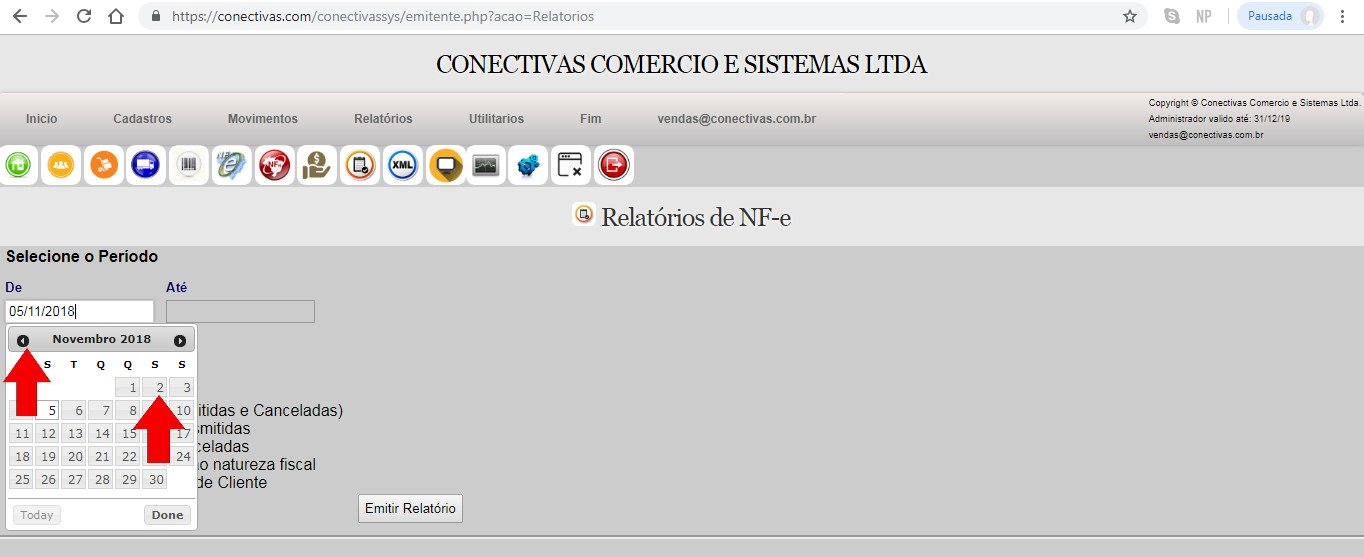Click the yellow monitor icon
Image resolution: width=1364 pixels, height=557 pixels.
446,165
